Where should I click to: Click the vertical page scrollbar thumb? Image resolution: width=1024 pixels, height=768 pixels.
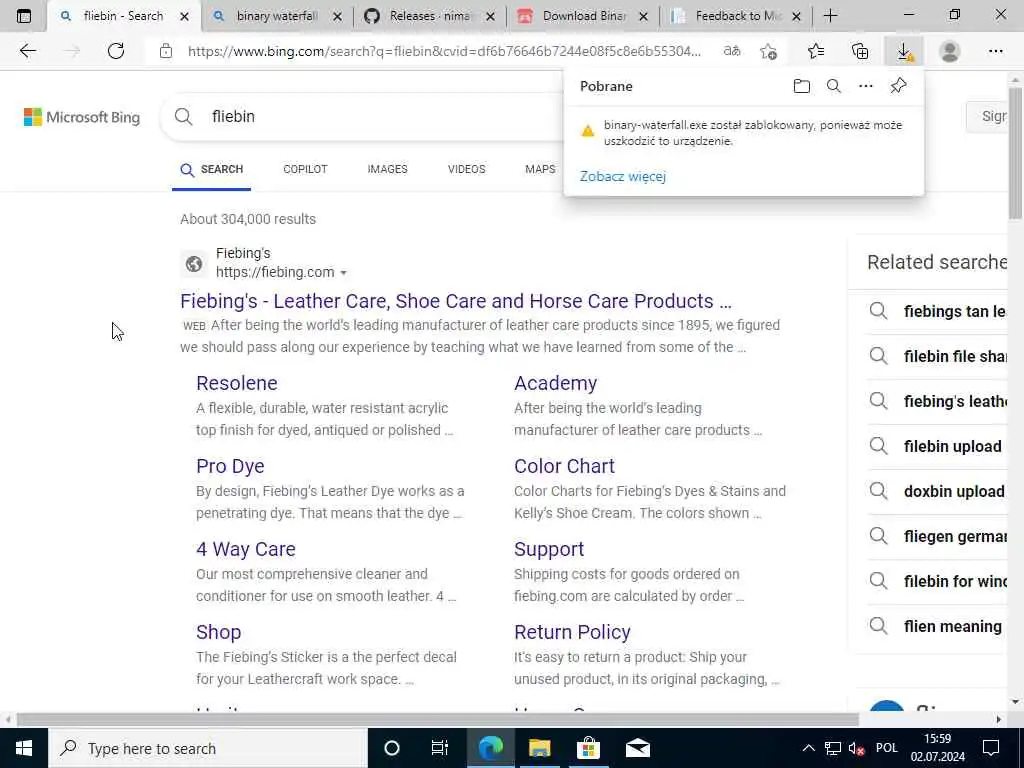pos(1015,153)
